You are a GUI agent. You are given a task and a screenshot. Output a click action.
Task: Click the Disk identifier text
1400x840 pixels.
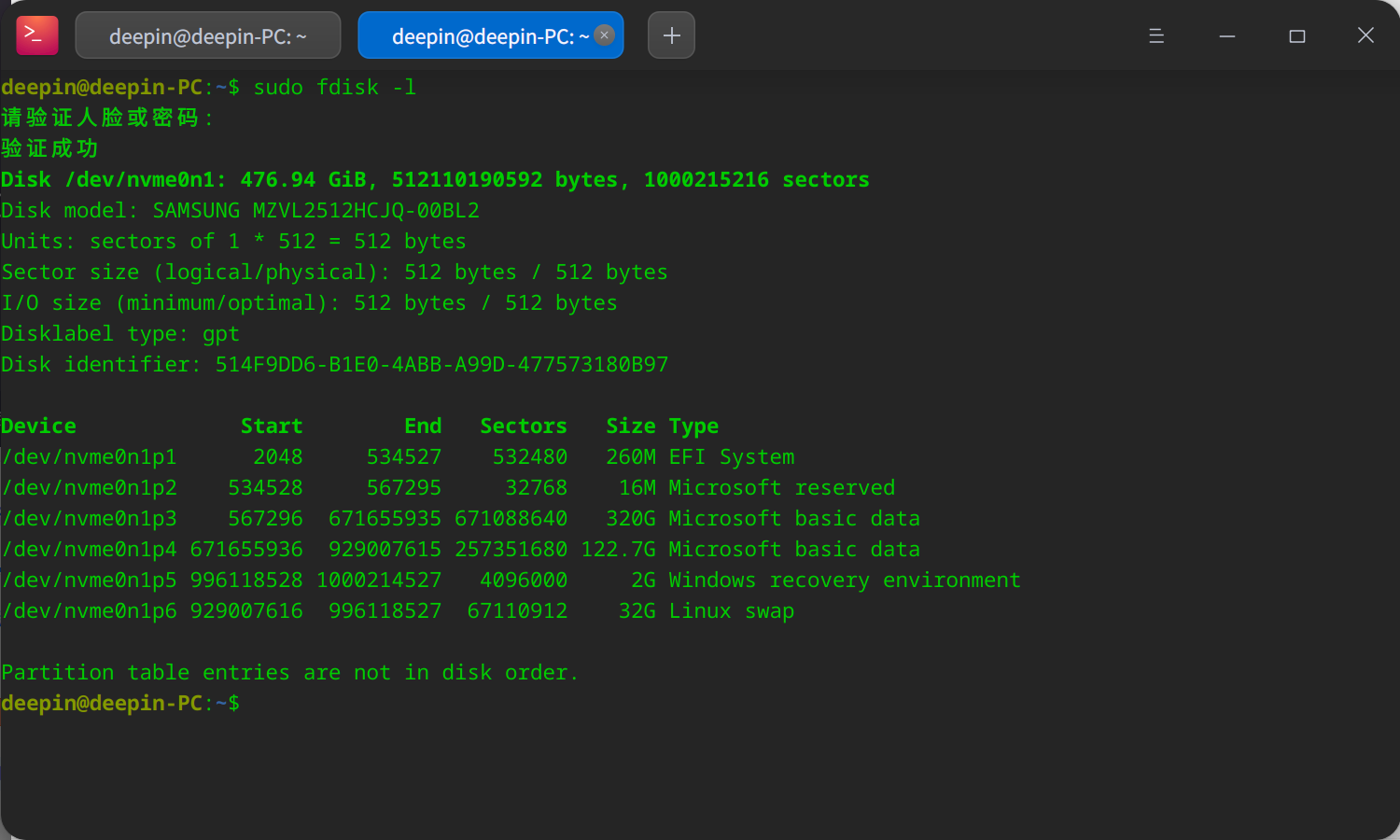tap(333, 364)
